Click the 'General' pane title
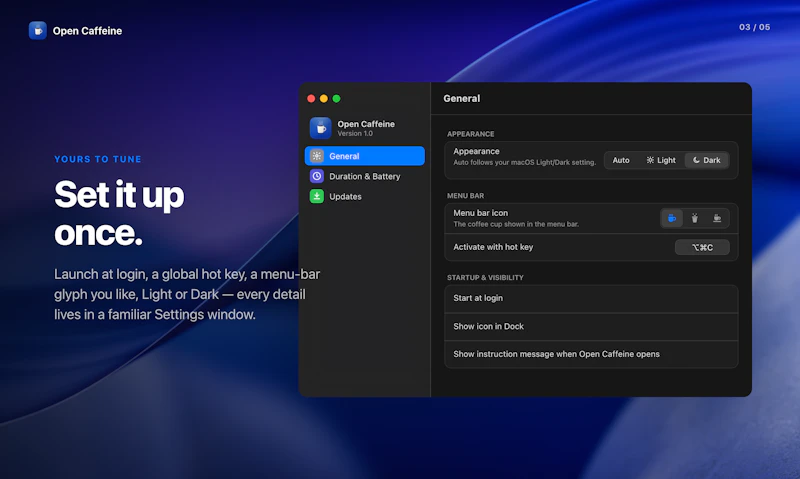800x479 pixels. (462, 98)
